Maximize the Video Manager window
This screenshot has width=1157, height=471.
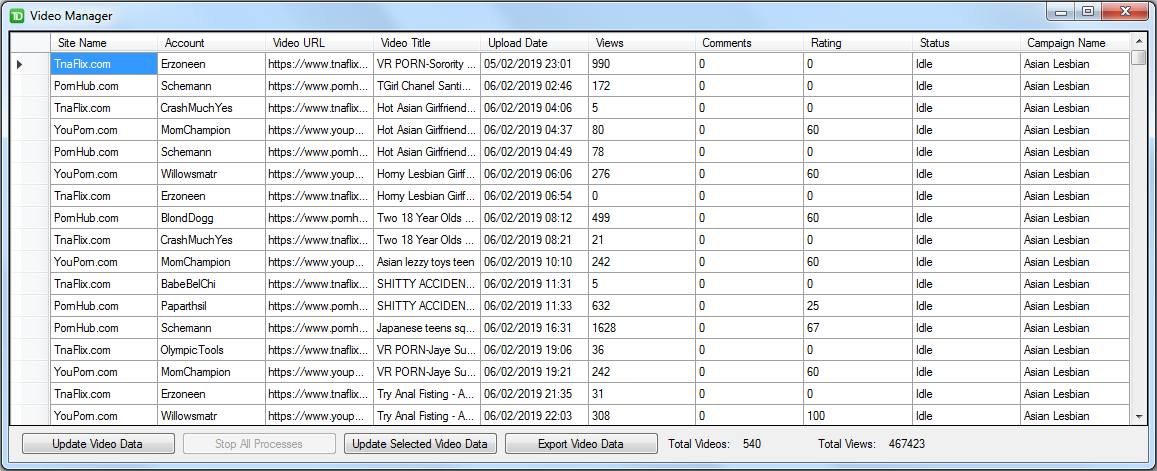[x=1087, y=12]
